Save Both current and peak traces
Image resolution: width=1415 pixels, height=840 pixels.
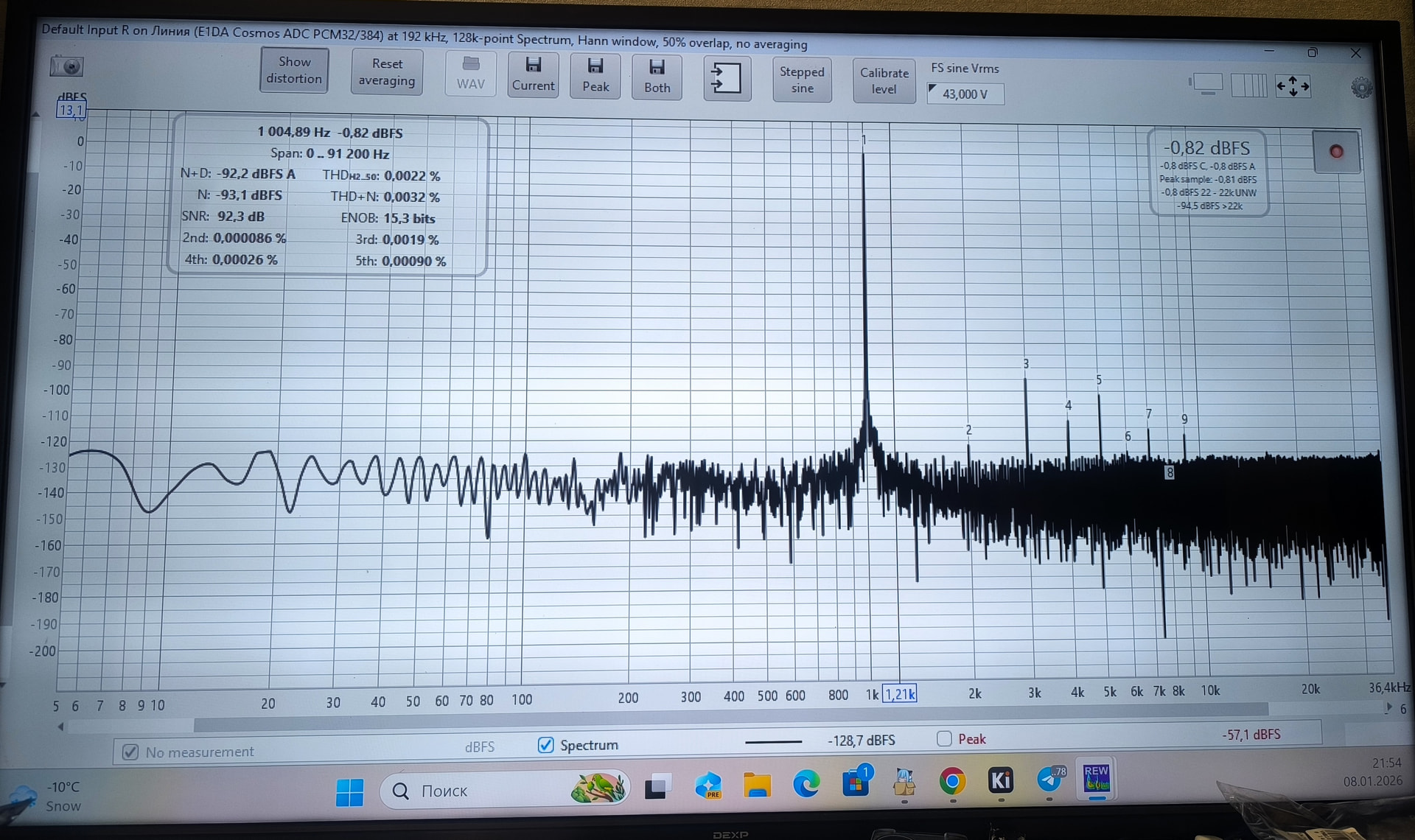657,77
